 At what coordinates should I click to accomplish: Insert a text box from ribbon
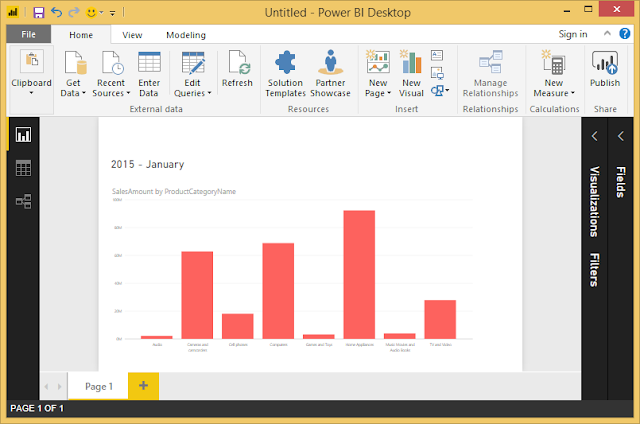(437, 55)
